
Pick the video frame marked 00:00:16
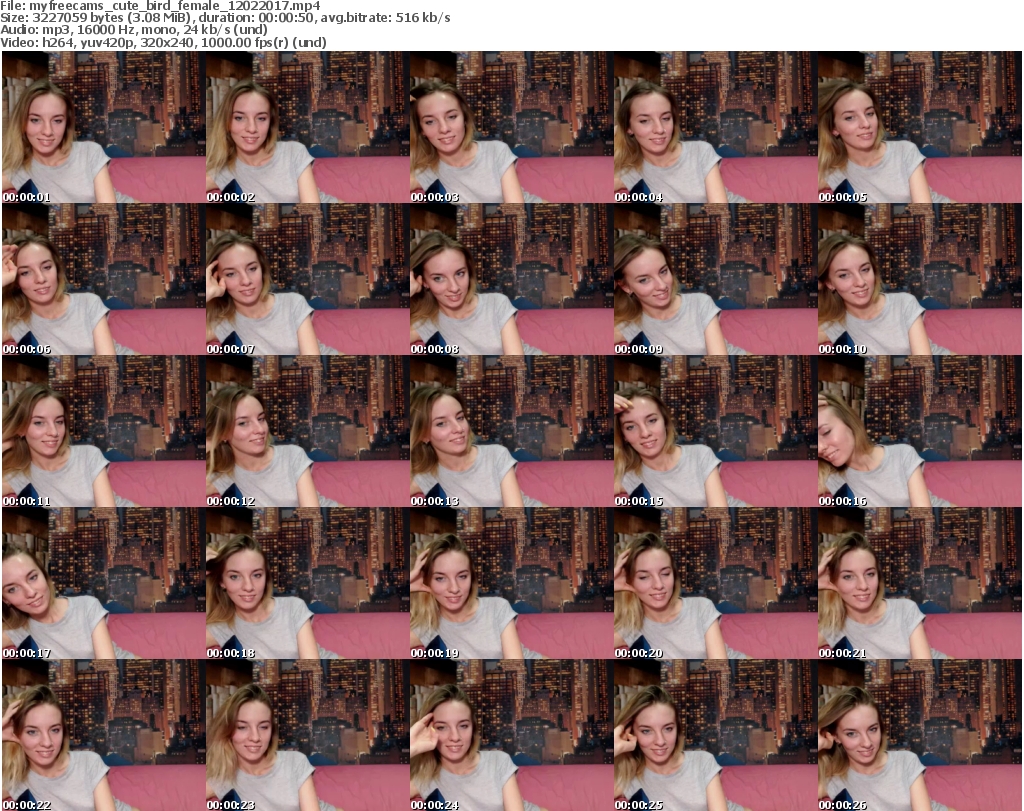pos(920,432)
